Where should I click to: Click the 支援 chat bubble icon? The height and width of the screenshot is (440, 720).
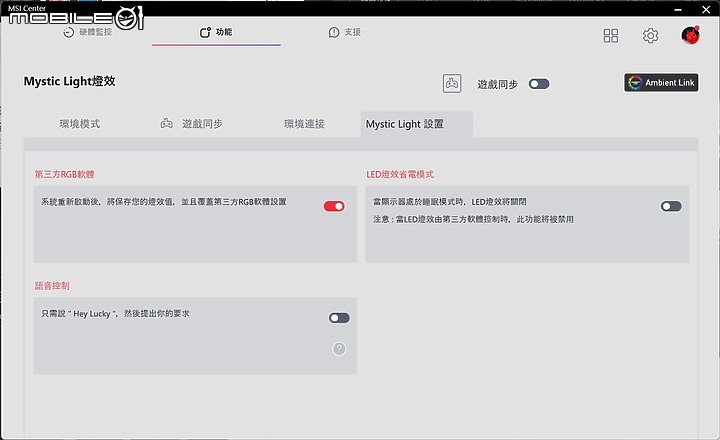tap(334, 32)
